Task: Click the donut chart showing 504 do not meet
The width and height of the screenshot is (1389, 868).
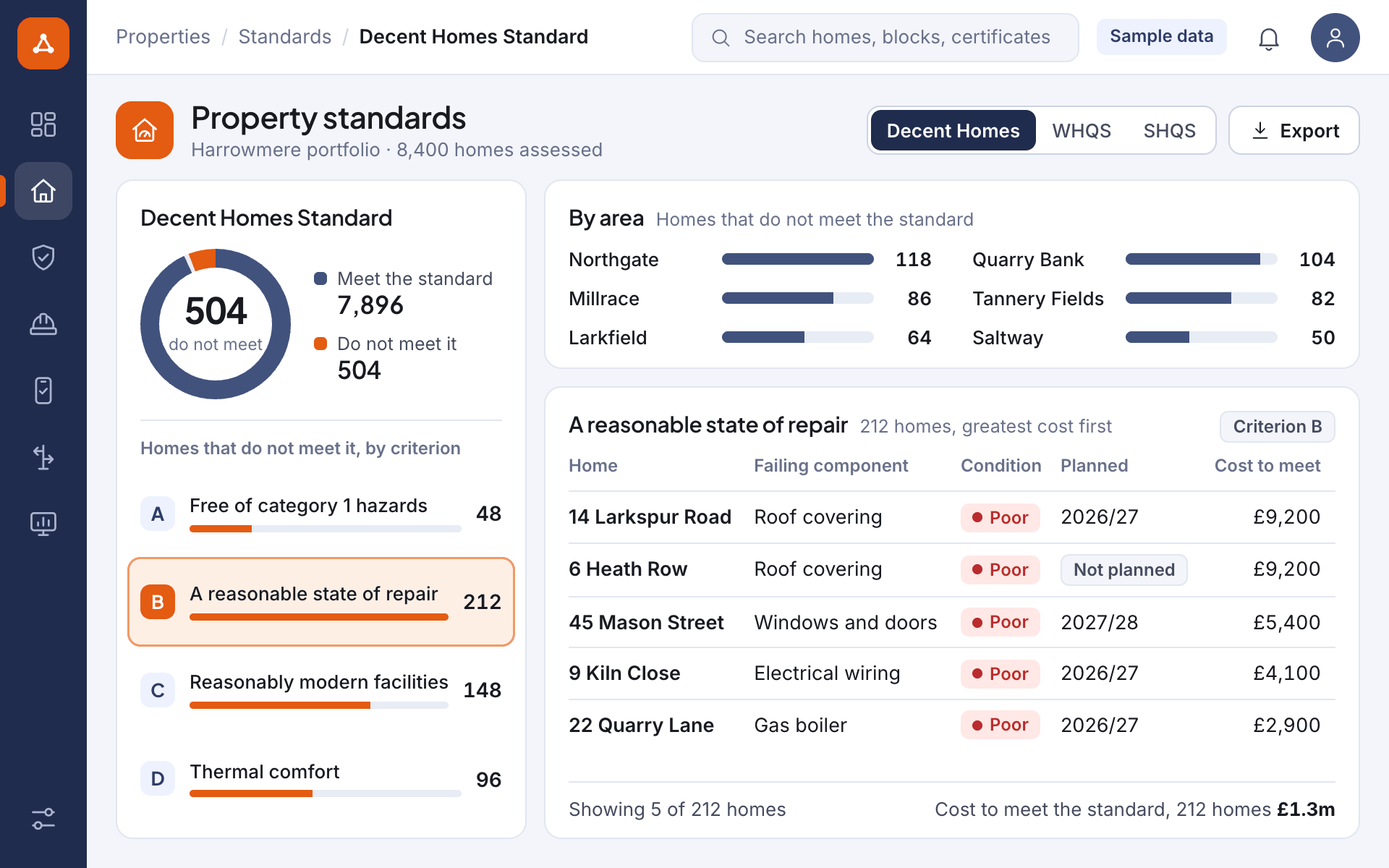Action: tap(216, 324)
